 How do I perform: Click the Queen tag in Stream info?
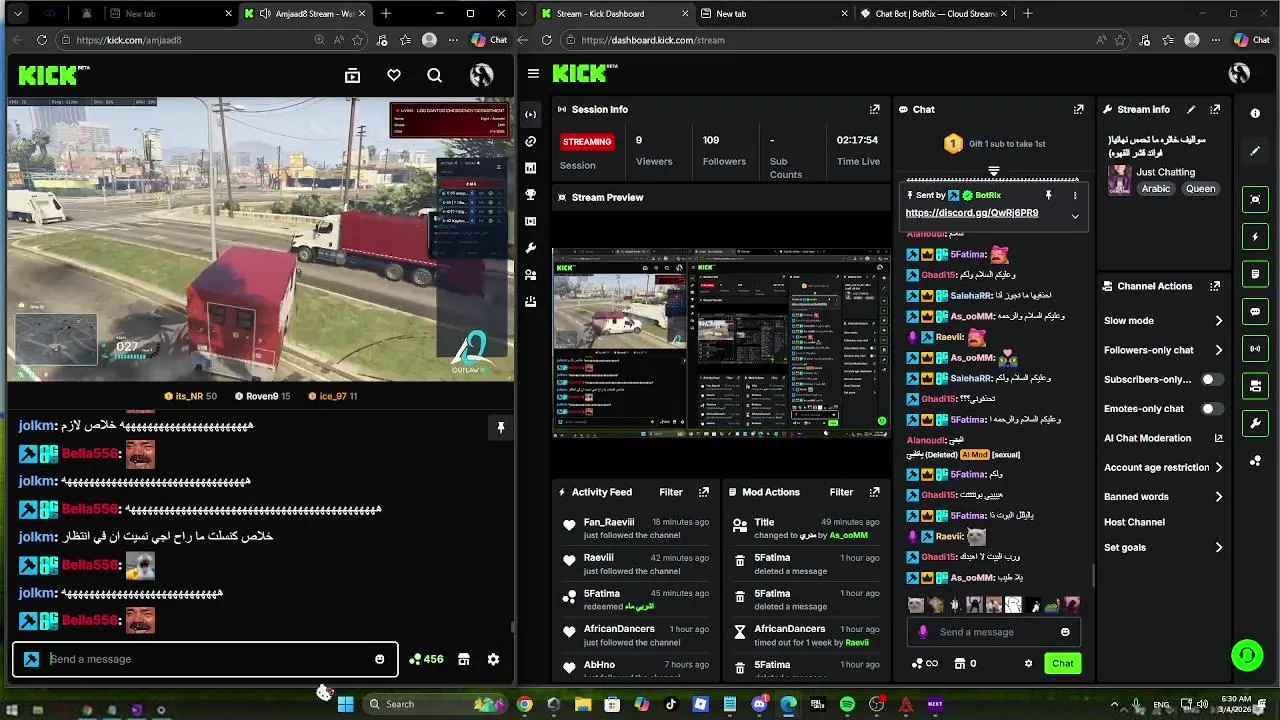tap(1200, 189)
